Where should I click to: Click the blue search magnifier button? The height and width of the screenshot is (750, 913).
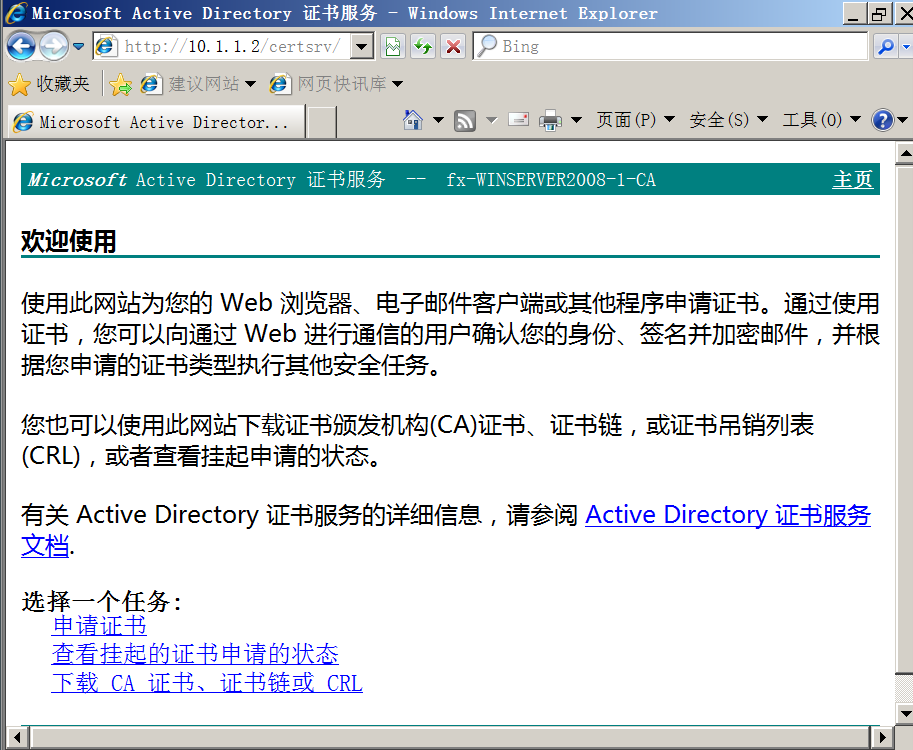point(886,46)
